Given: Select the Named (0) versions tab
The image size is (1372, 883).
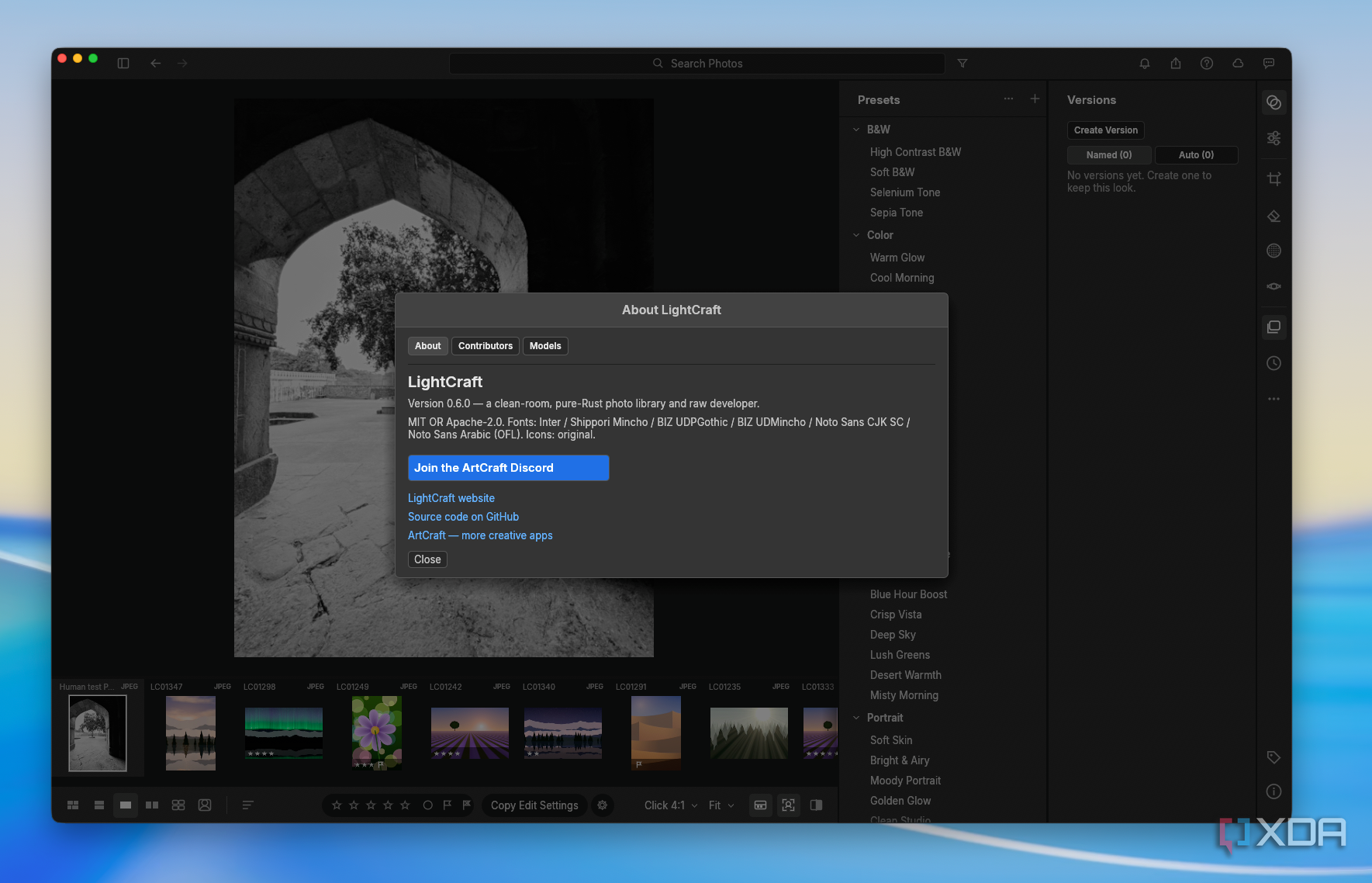Looking at the screenshot, I should pyautogui.click(x=1109, y=155).
